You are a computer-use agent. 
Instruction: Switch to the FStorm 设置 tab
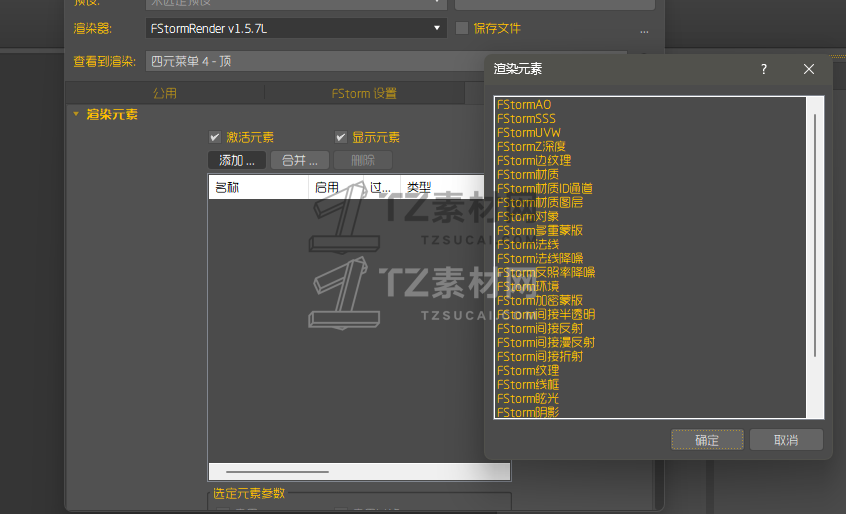[364, 93]
